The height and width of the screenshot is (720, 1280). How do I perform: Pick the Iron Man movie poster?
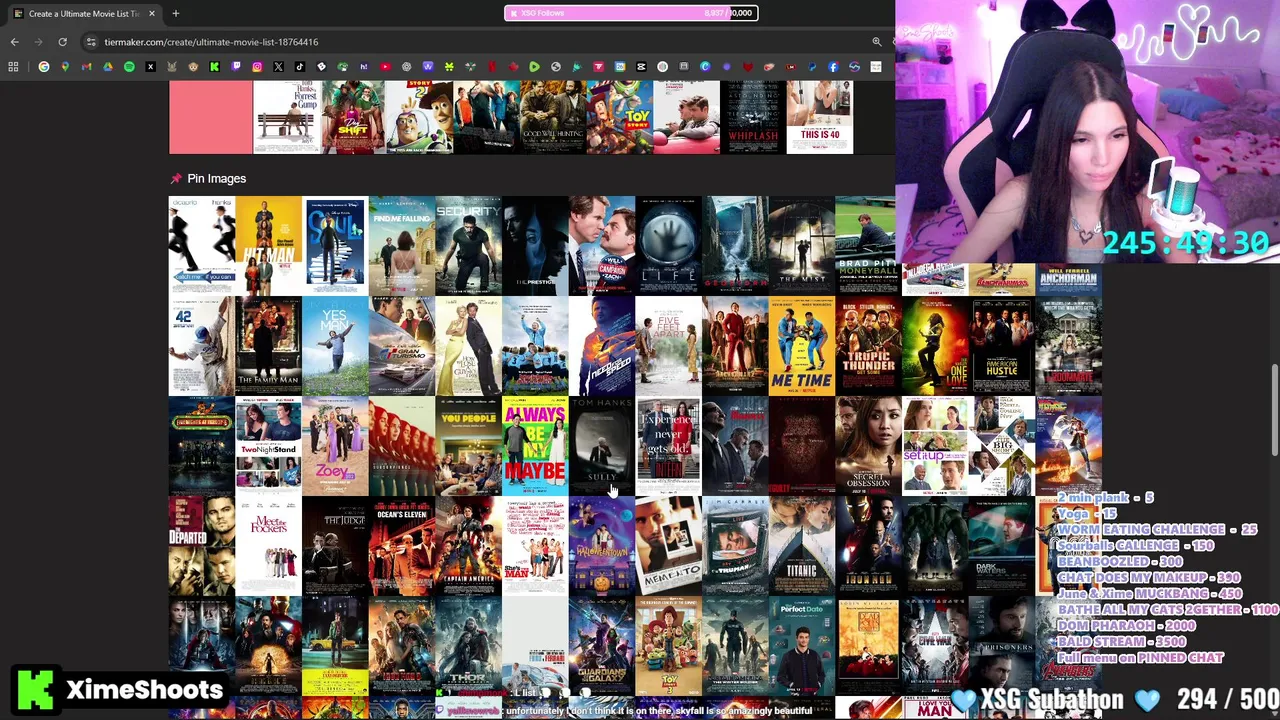[x=868, y=546]
